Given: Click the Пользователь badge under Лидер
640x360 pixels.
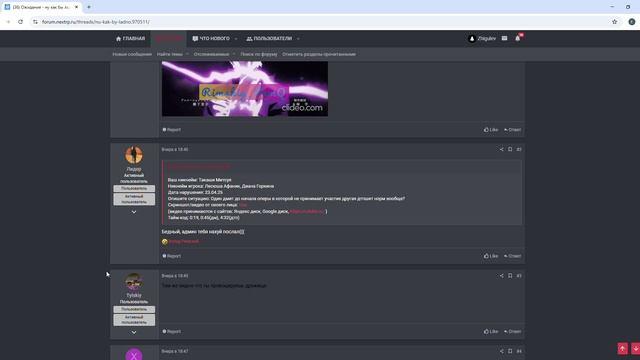Looking at the screenshot, I should coord(134,189).
